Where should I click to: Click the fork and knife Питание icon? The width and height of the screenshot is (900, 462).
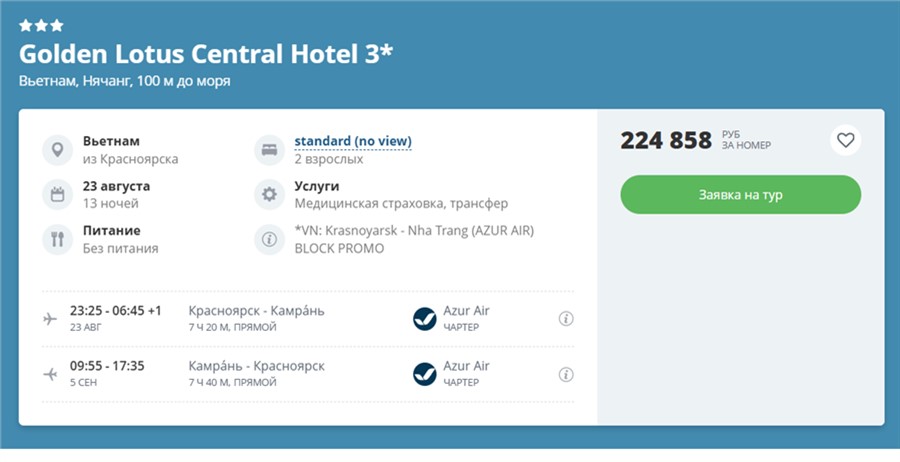58,239
